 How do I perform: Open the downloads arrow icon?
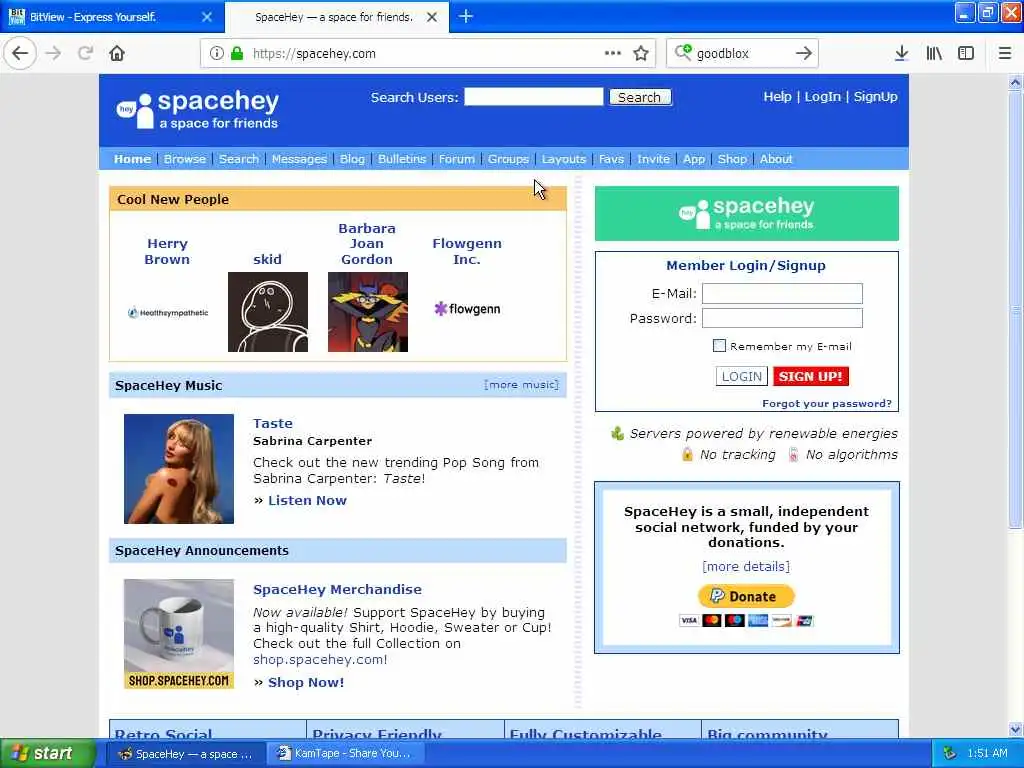(x=901, y=53)
